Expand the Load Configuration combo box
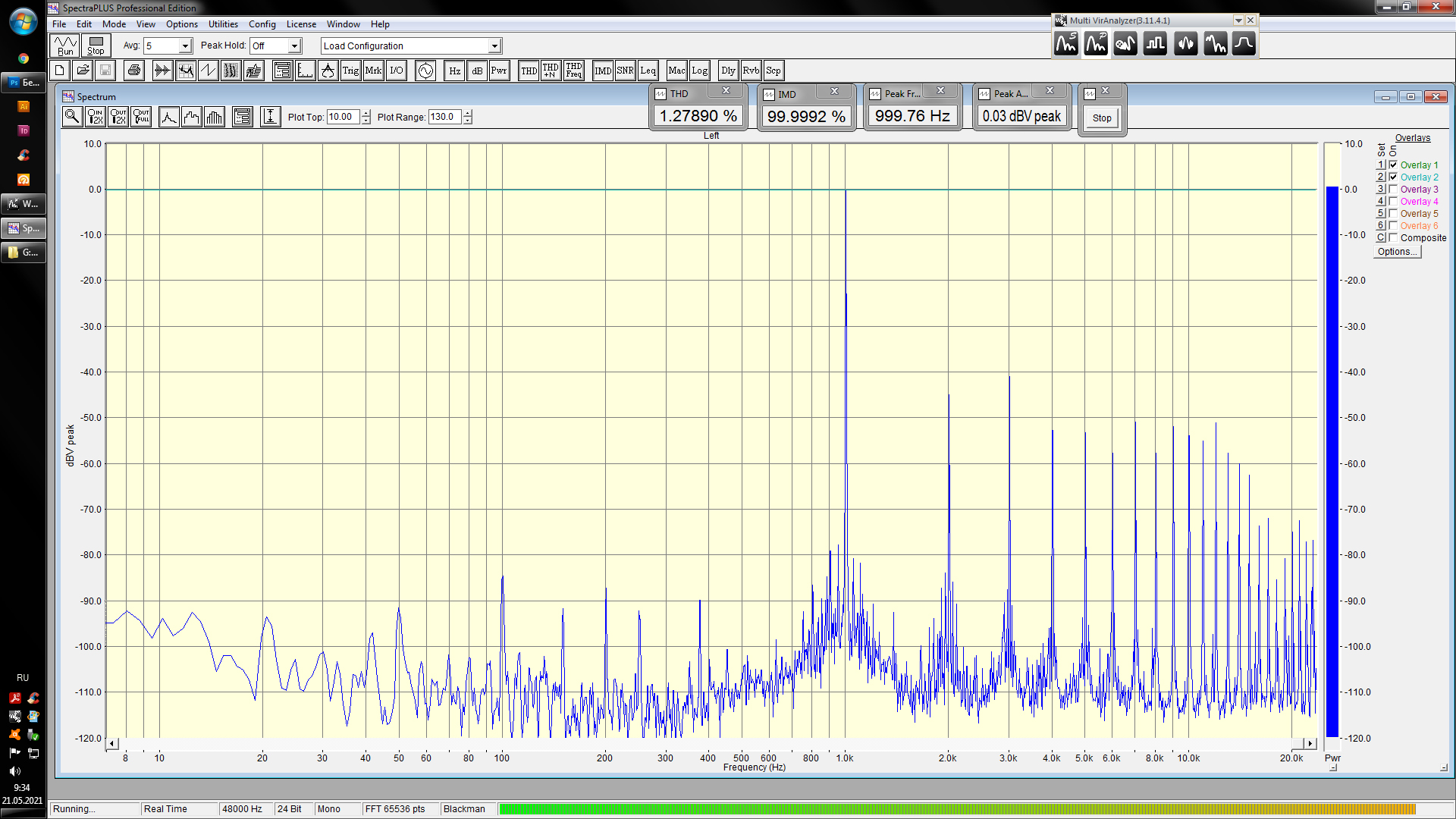The width and height of the screenshot is (1456, 819). [x=494, y=46]
